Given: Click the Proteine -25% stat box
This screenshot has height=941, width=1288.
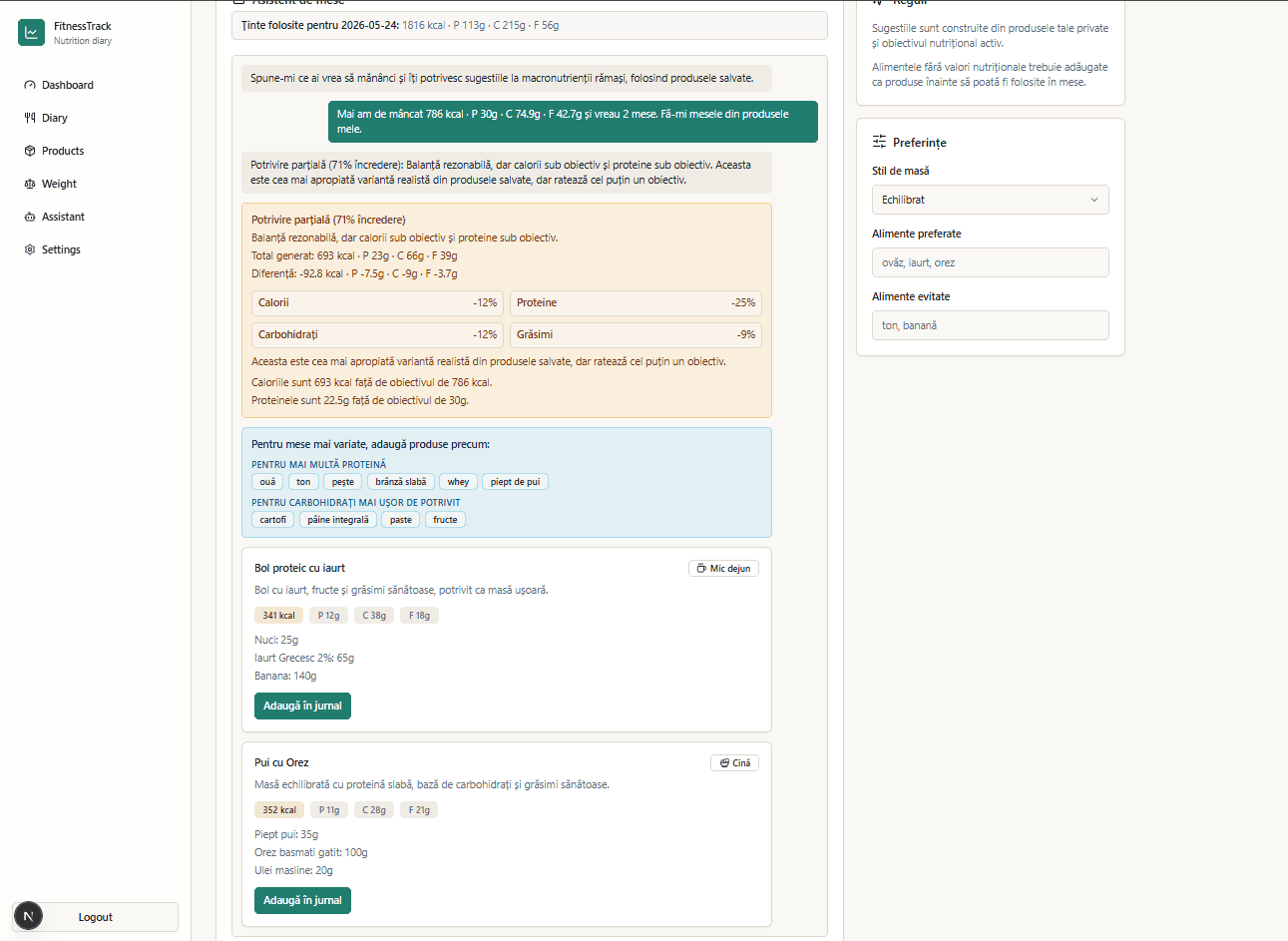Looking at the screenshot, I should coord(636,303).
